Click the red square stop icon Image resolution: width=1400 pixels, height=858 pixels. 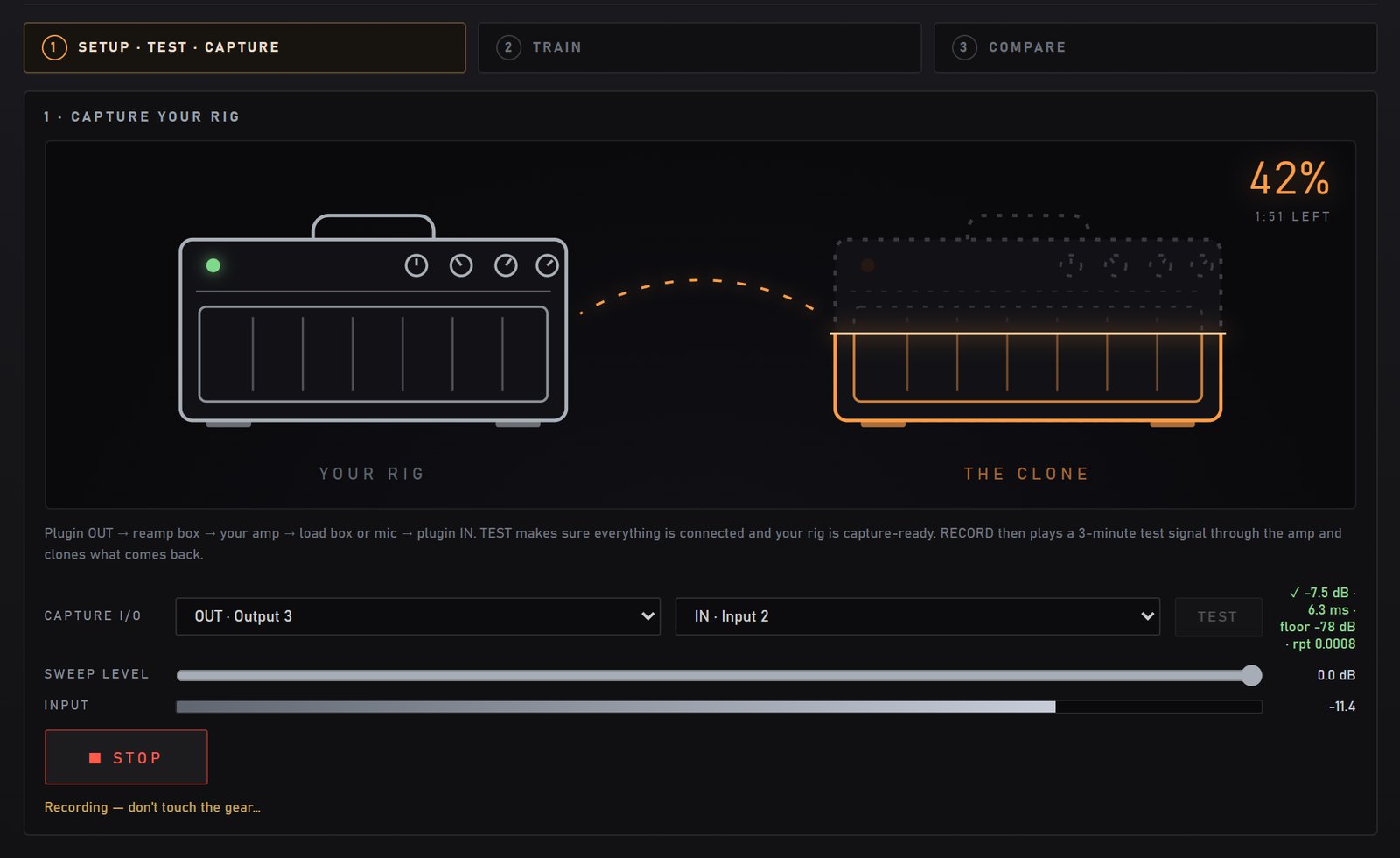(95, 758)
